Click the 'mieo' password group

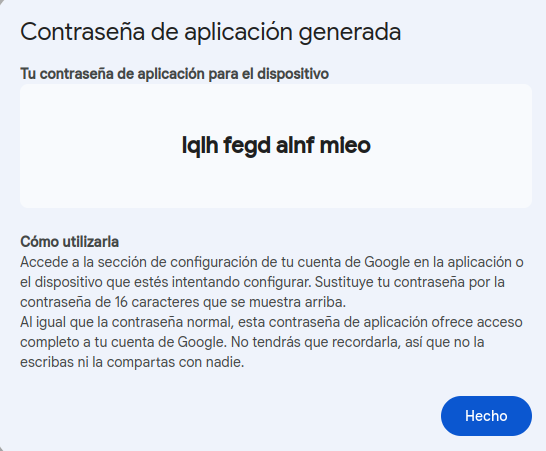click(x=345, y=145)
